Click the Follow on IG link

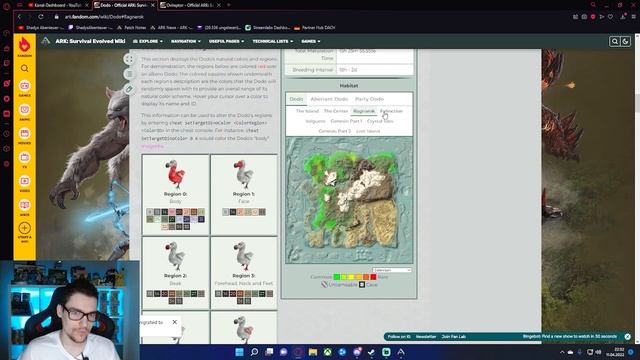pos(399,337)
